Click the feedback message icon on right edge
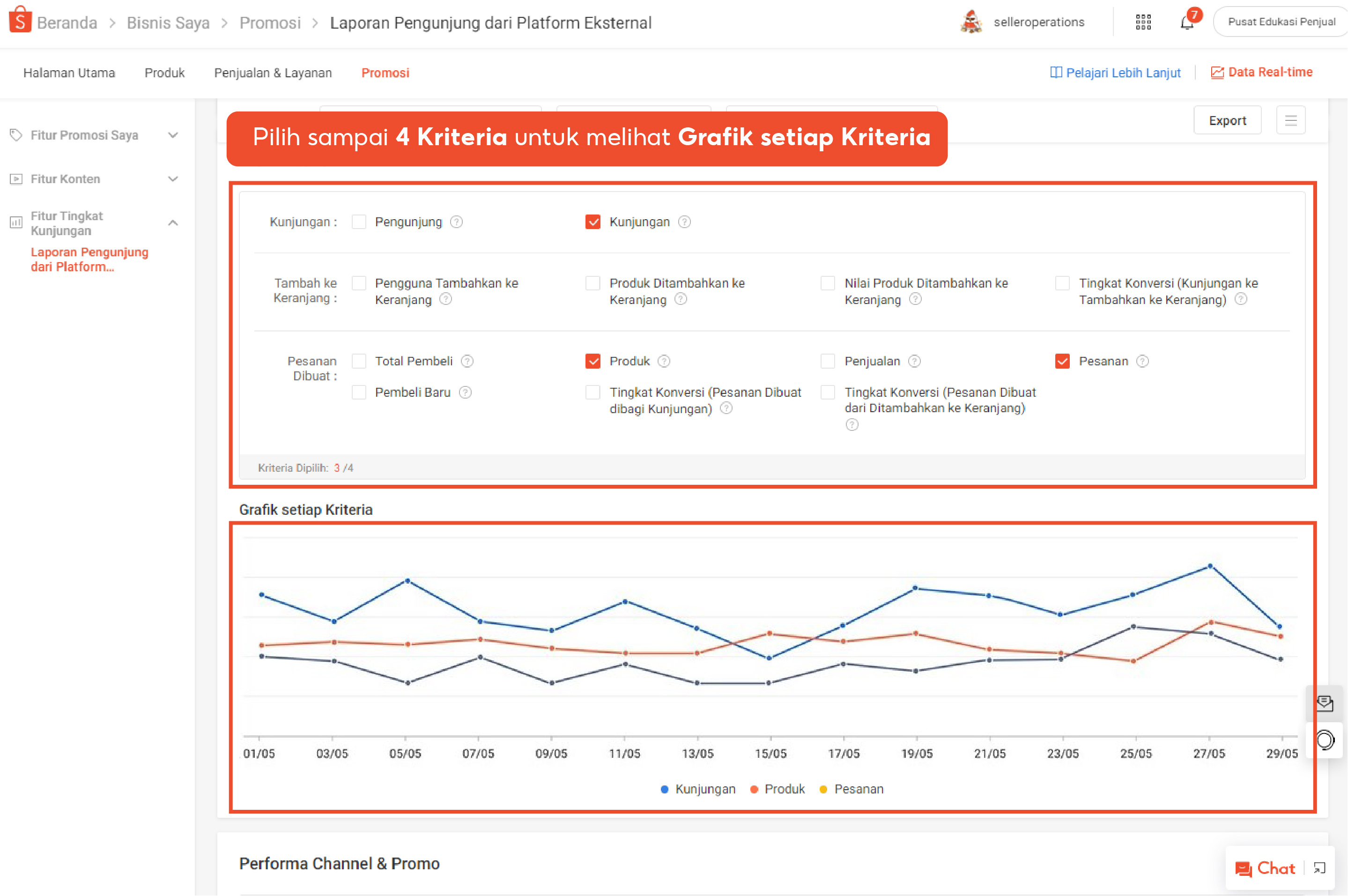Image resolution: width=1348 pixels, height=896 pixels. (1324, 703)
